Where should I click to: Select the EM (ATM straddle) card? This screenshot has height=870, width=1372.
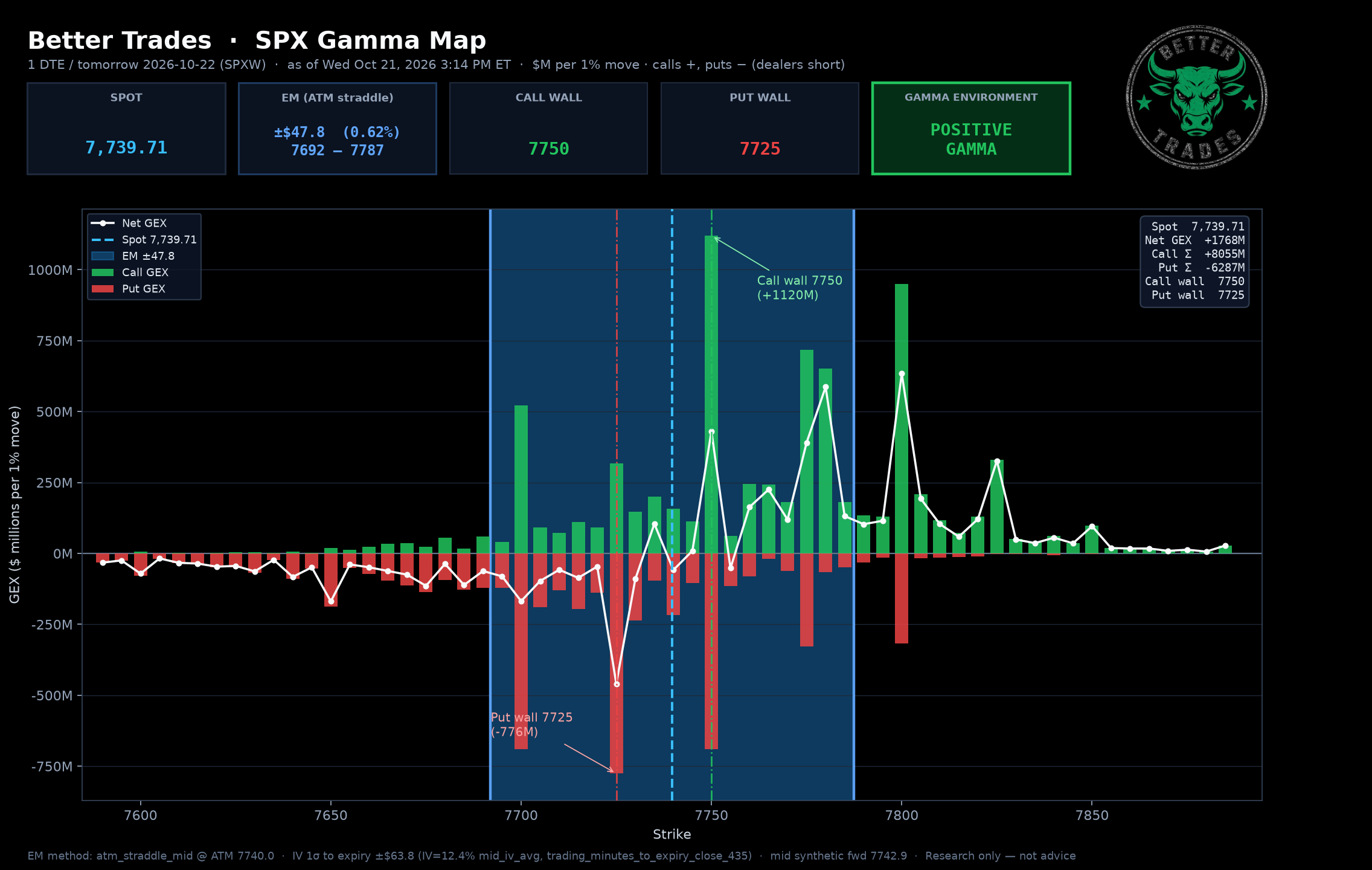338,129
